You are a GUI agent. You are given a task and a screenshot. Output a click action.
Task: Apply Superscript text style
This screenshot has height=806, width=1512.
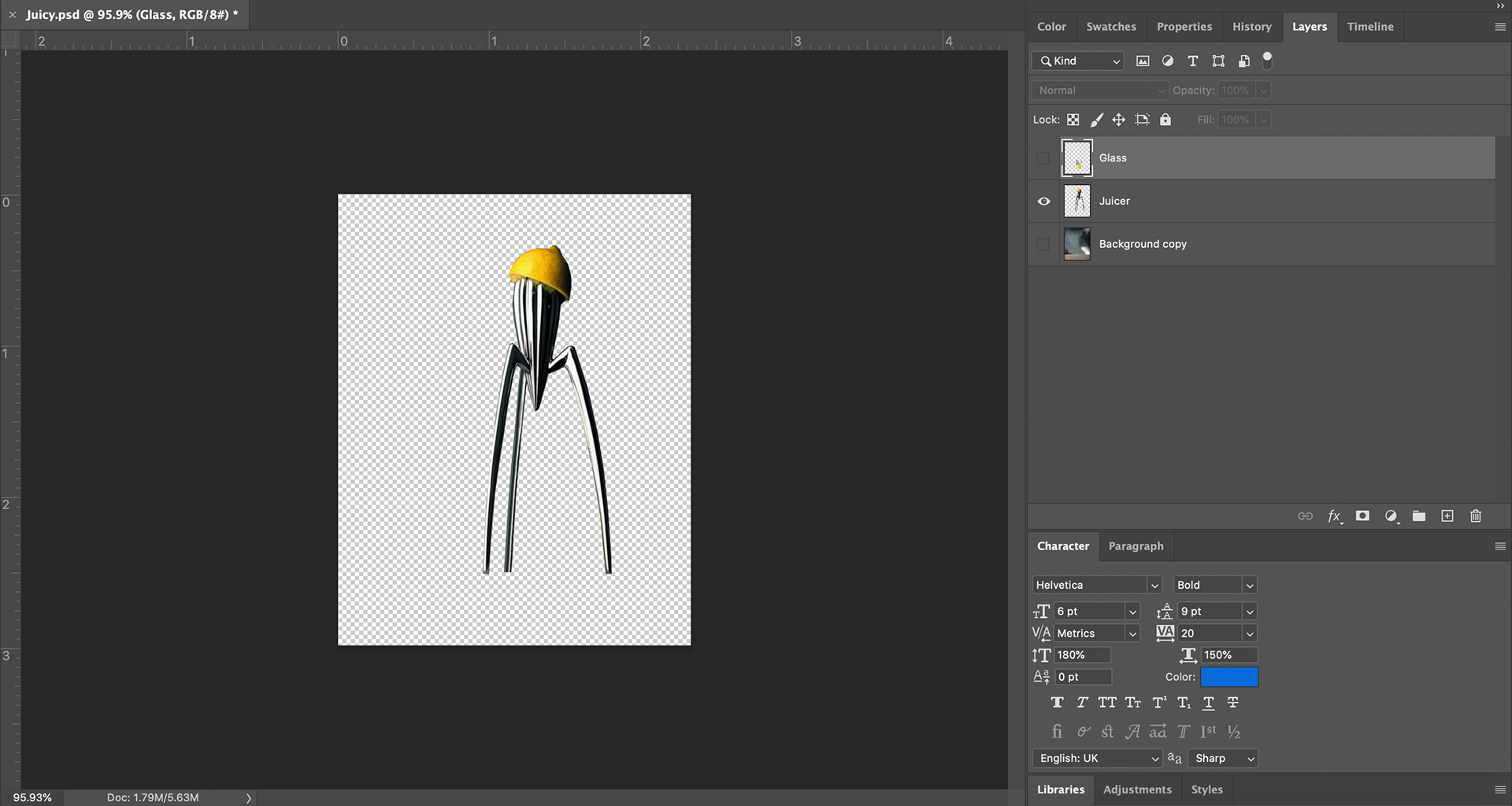point(1159,703)
